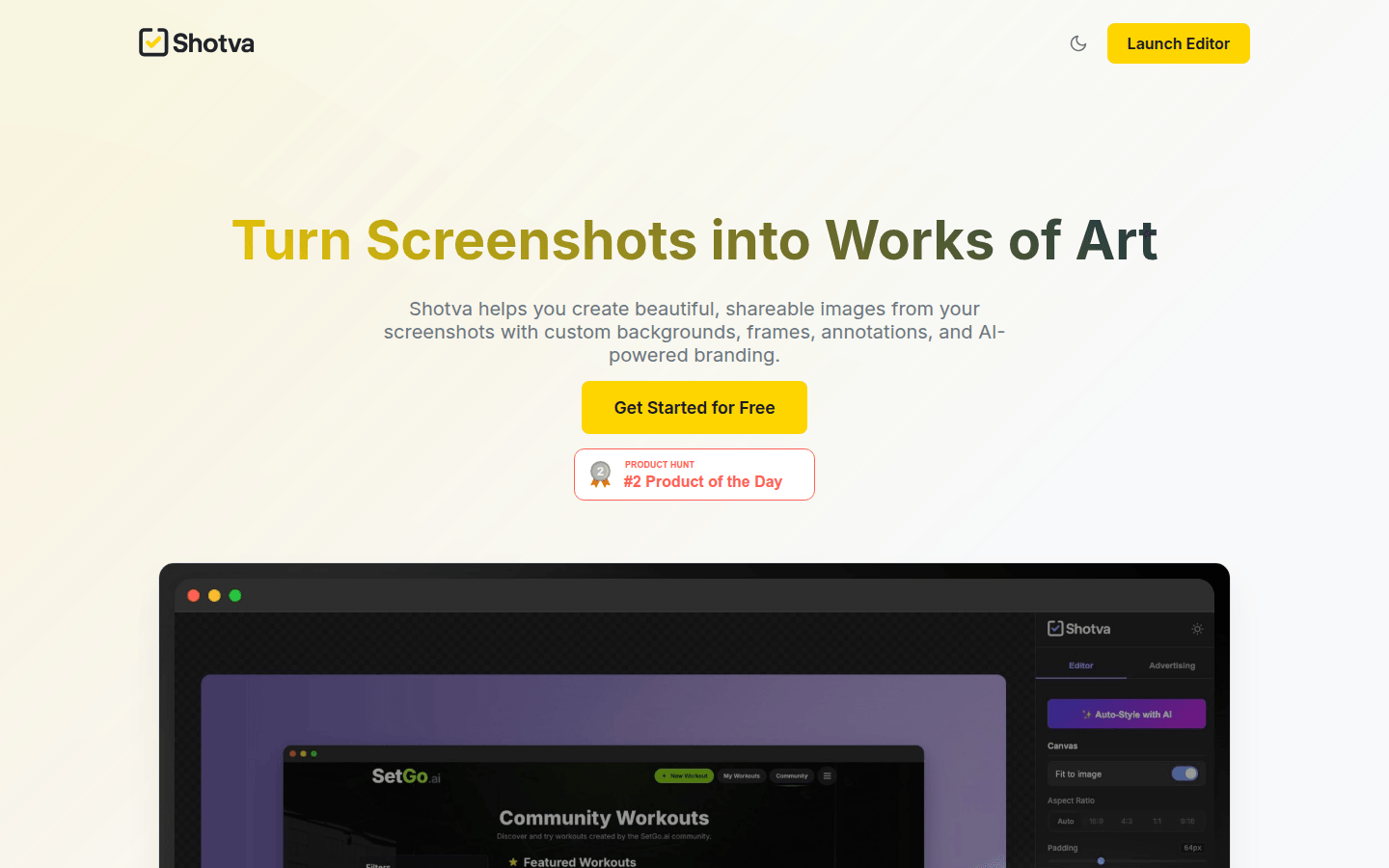
Task: Select 1:1 aspect ratio
Action: (1157, 821)
